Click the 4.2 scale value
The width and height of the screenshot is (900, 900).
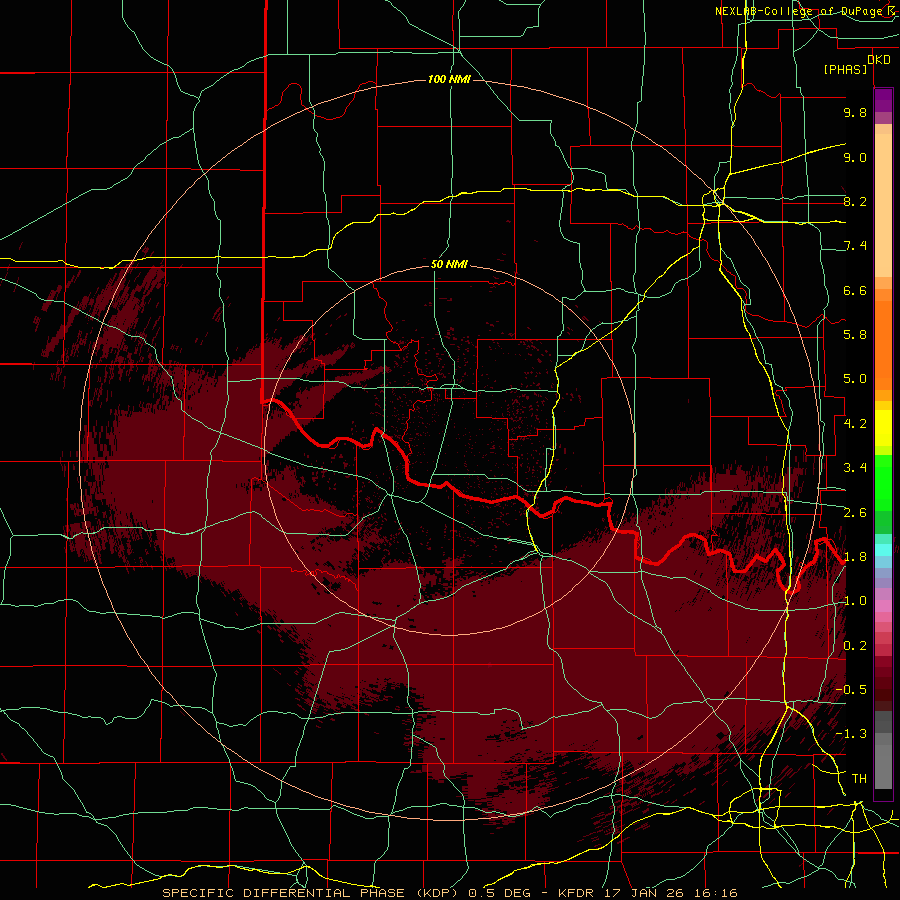pos(855,424)
